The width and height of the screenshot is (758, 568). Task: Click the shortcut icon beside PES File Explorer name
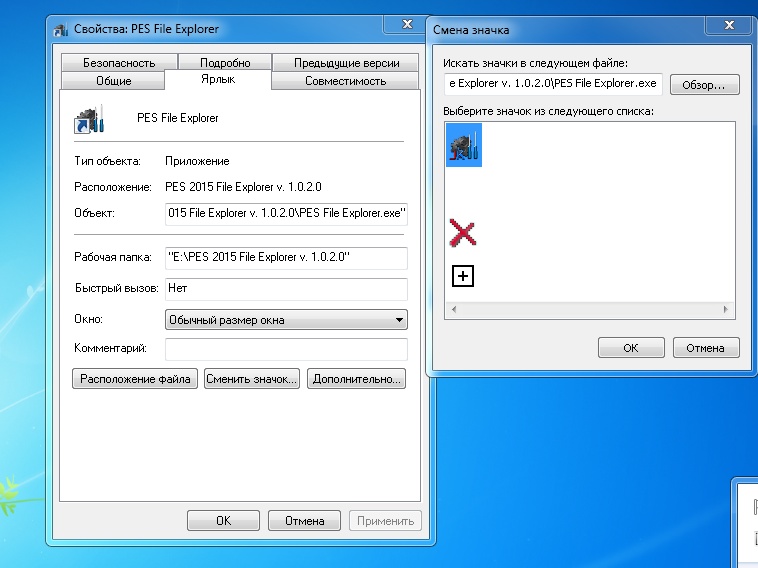89,119
